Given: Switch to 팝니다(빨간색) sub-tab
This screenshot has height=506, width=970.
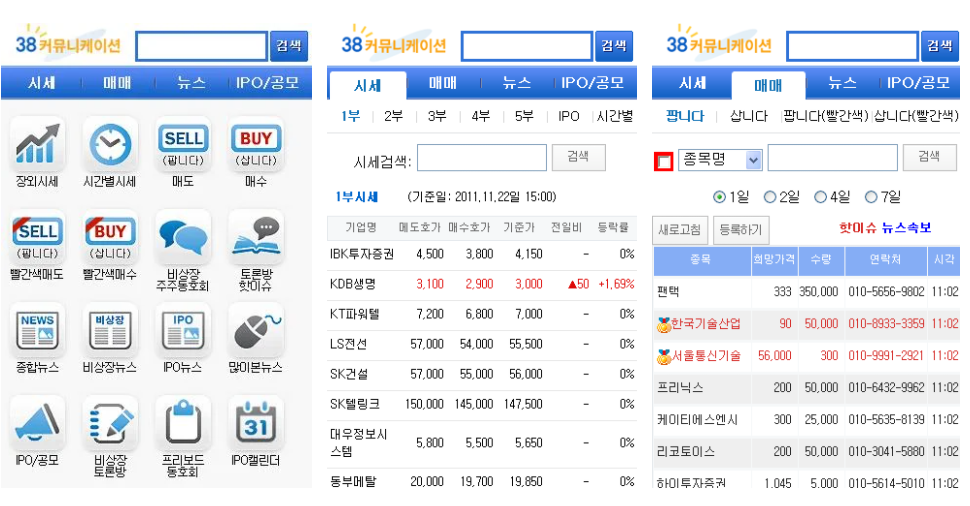Looking at the screenshot, I should click(825, 116).
